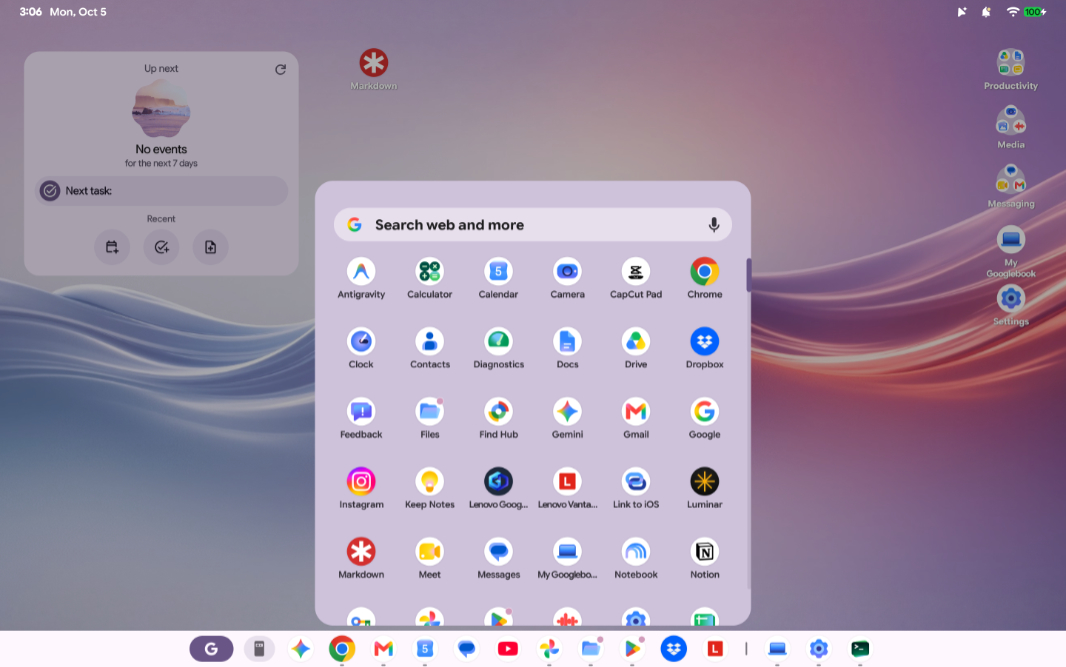
Task: Open battery status in top bar
Action: [1035, 12]
